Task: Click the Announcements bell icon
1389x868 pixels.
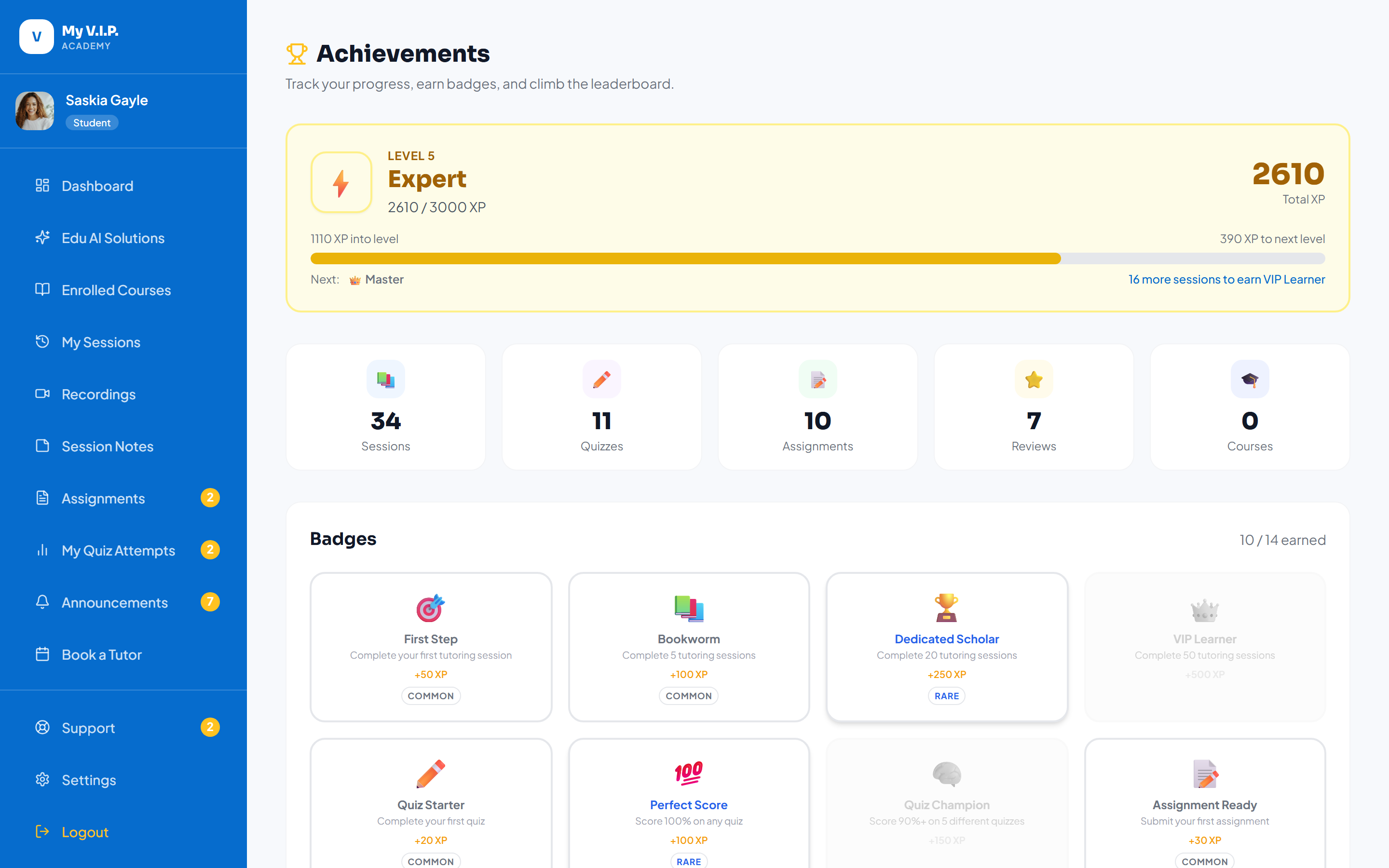Action: (x=42, y=602)
